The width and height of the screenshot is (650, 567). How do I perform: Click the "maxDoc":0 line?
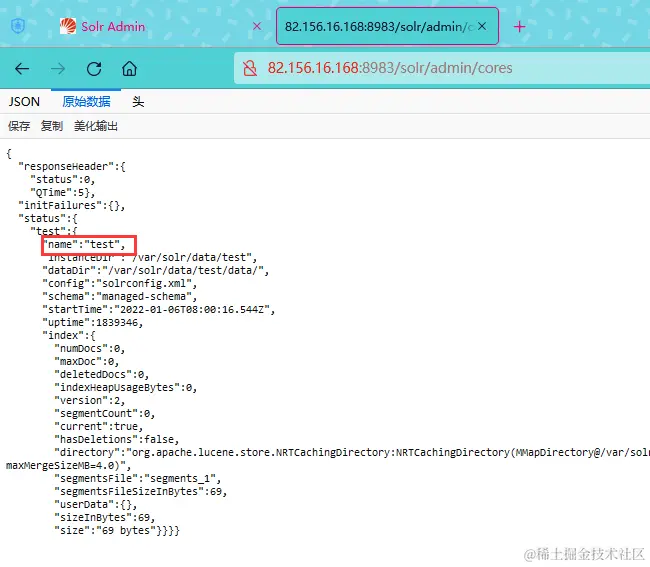(x=87, y=362)
